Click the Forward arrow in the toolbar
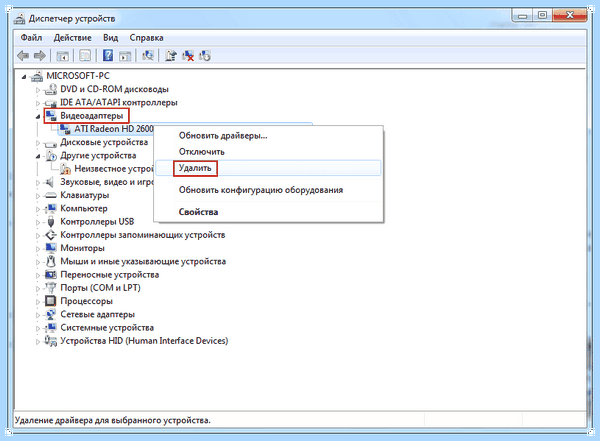Viewport: 600px width, 441px height. [x=40, y=56]
